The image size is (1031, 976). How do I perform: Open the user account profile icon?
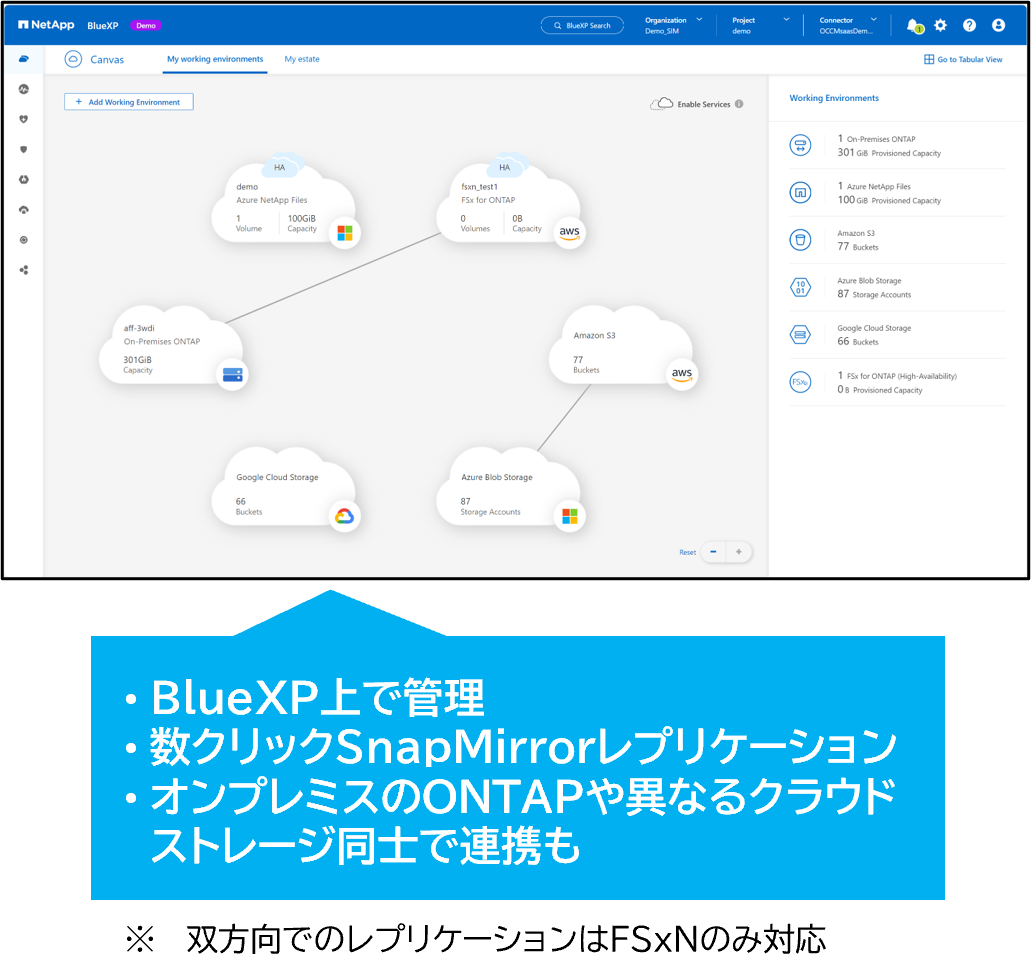(x=998, y=25)
